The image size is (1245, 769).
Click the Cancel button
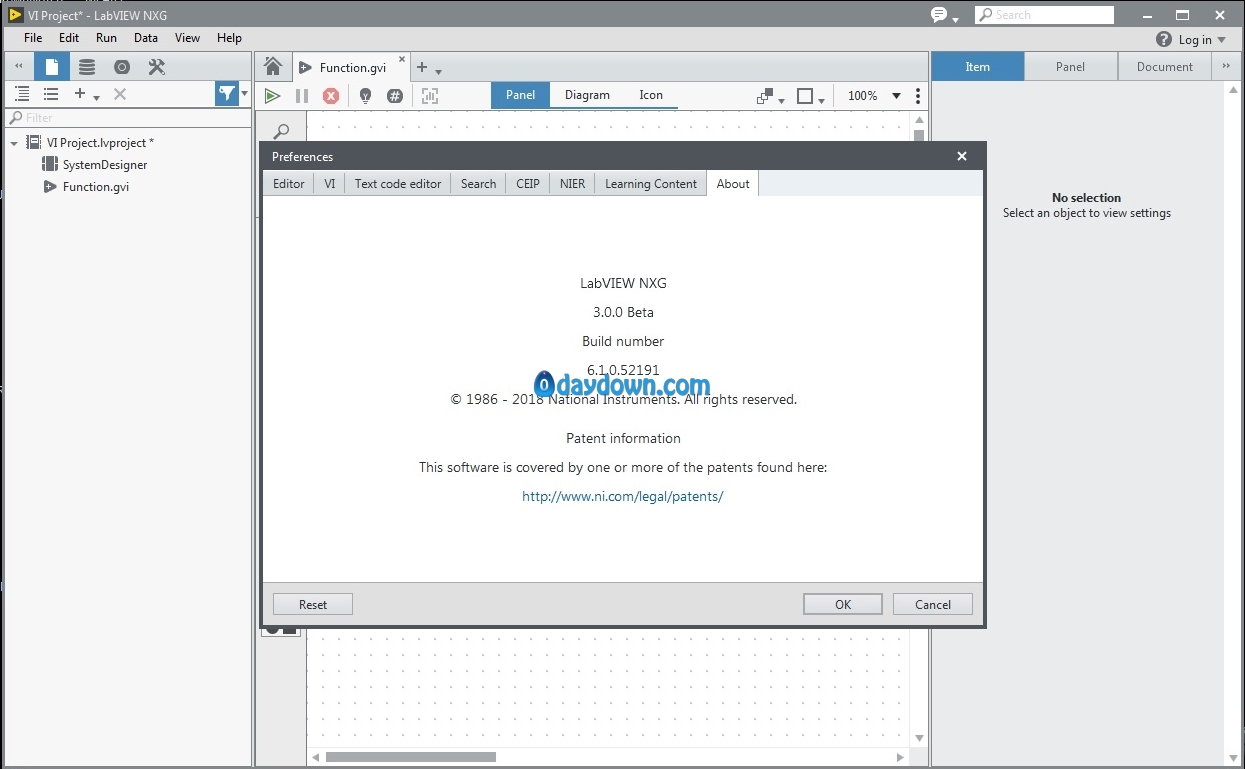[933, 604]
